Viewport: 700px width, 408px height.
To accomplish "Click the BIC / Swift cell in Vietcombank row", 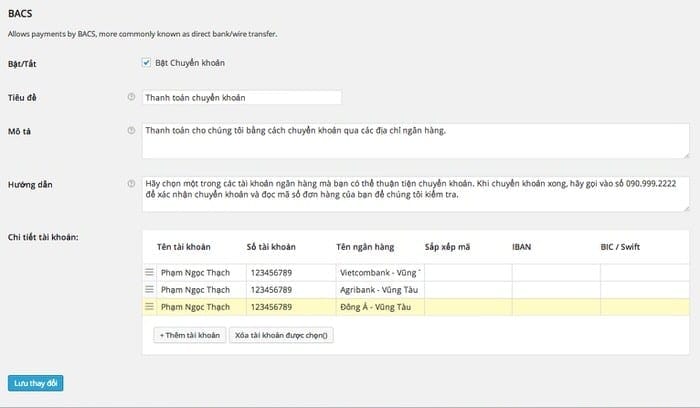I will coord(645,273).
